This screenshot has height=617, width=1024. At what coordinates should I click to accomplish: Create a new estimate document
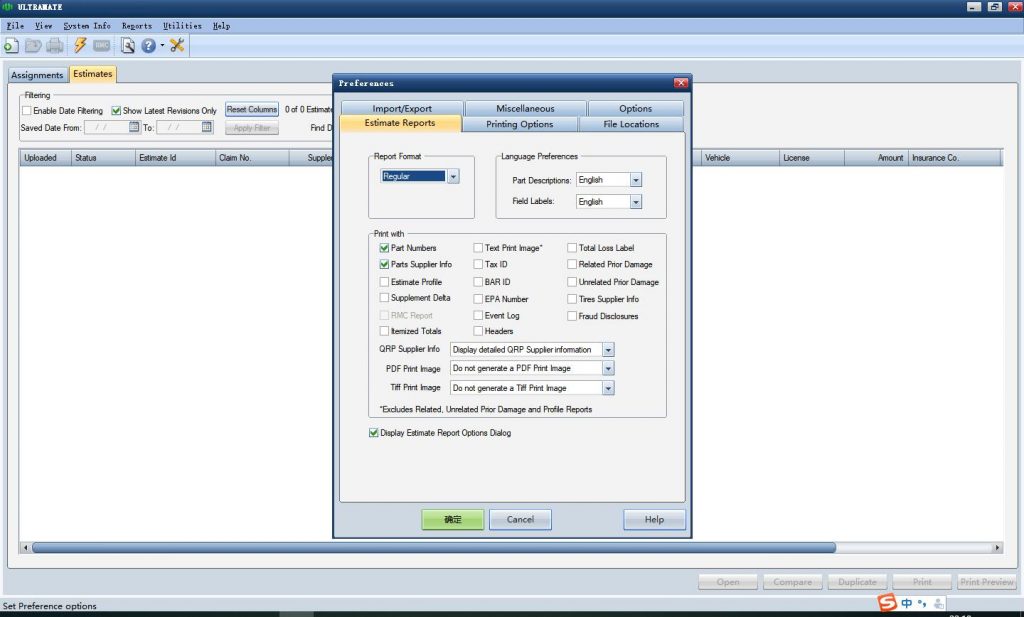click(10, 45)
